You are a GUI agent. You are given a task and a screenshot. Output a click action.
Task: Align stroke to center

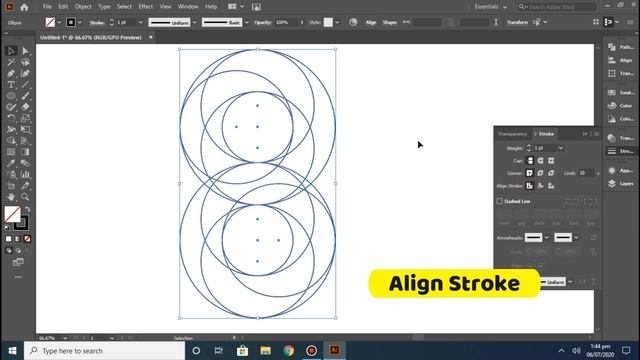click(x=530, y=186)
